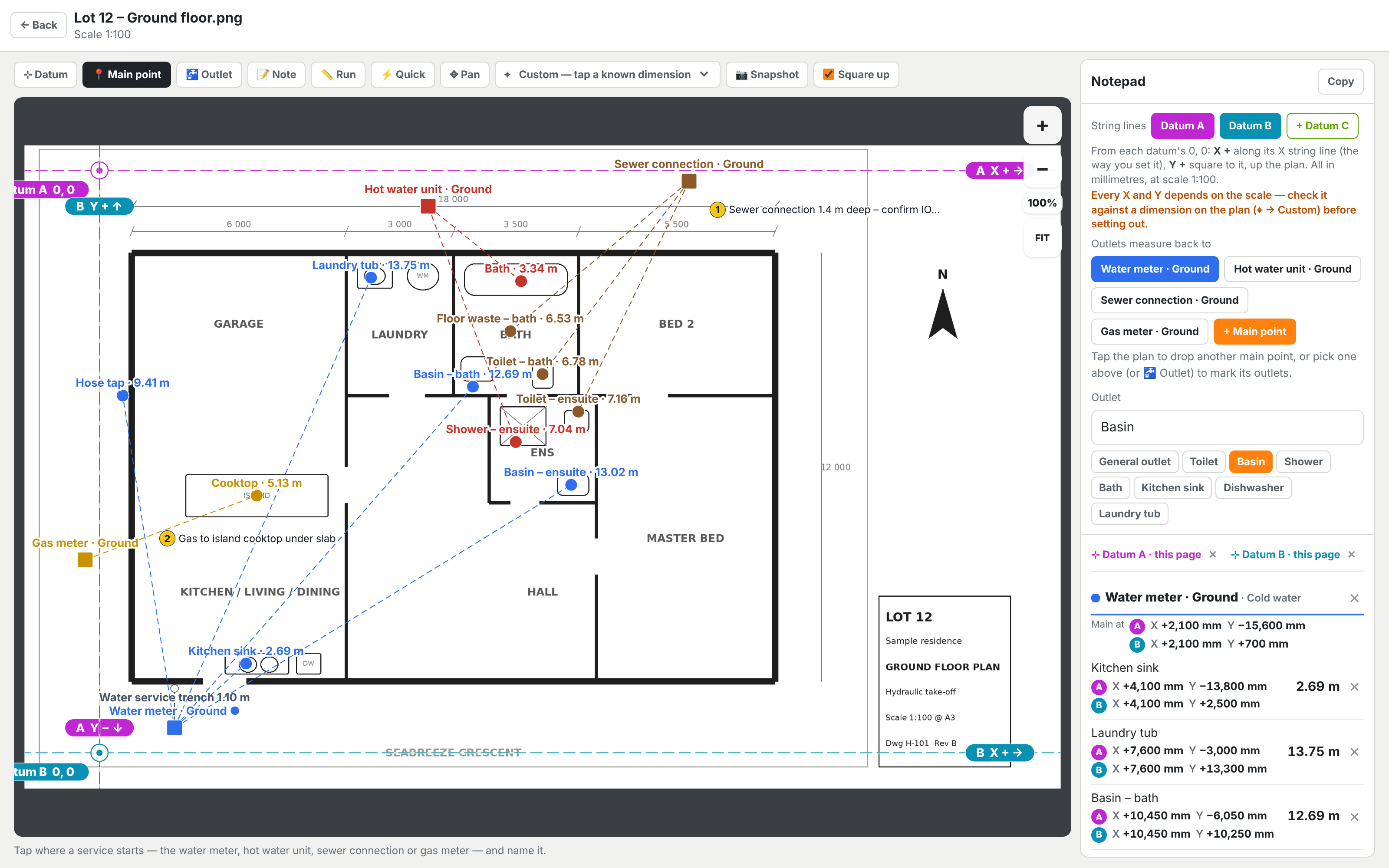Remove Datum B · this page

click(1352, 555)
